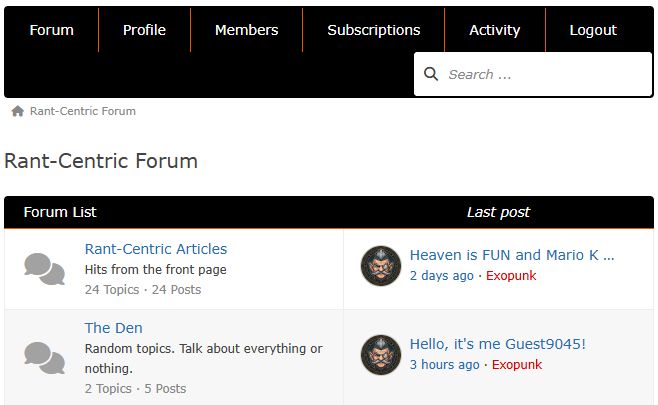Click the search magnifier icon

431,74
